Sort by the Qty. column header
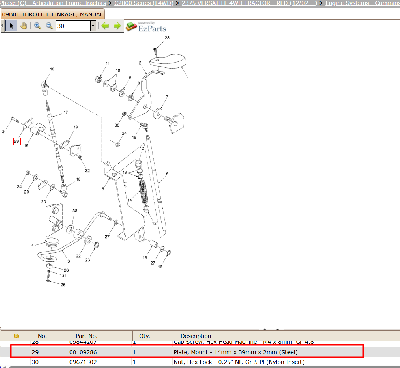The width and height of the screenshot is (400, 368). pos(144,336)
